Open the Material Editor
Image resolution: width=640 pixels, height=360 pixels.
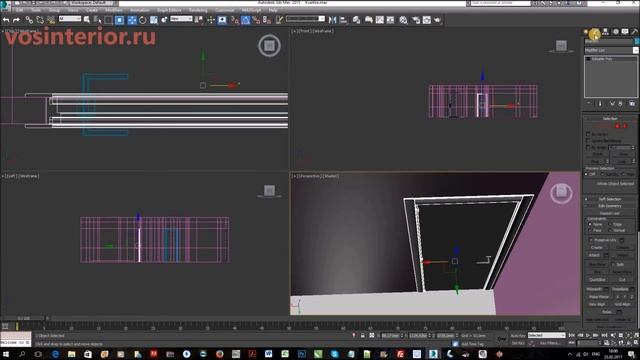point(403,20)
